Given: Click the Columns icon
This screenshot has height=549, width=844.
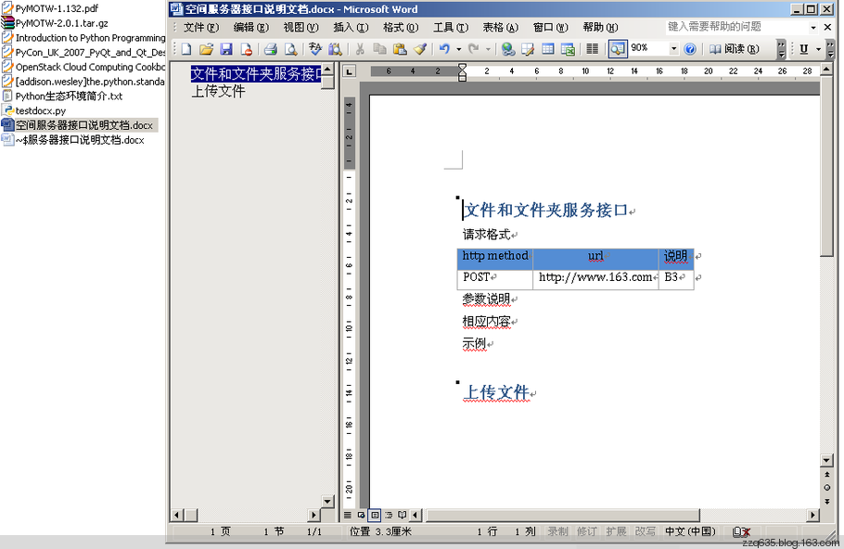Looking at the screenshot, I should [592, 50].
